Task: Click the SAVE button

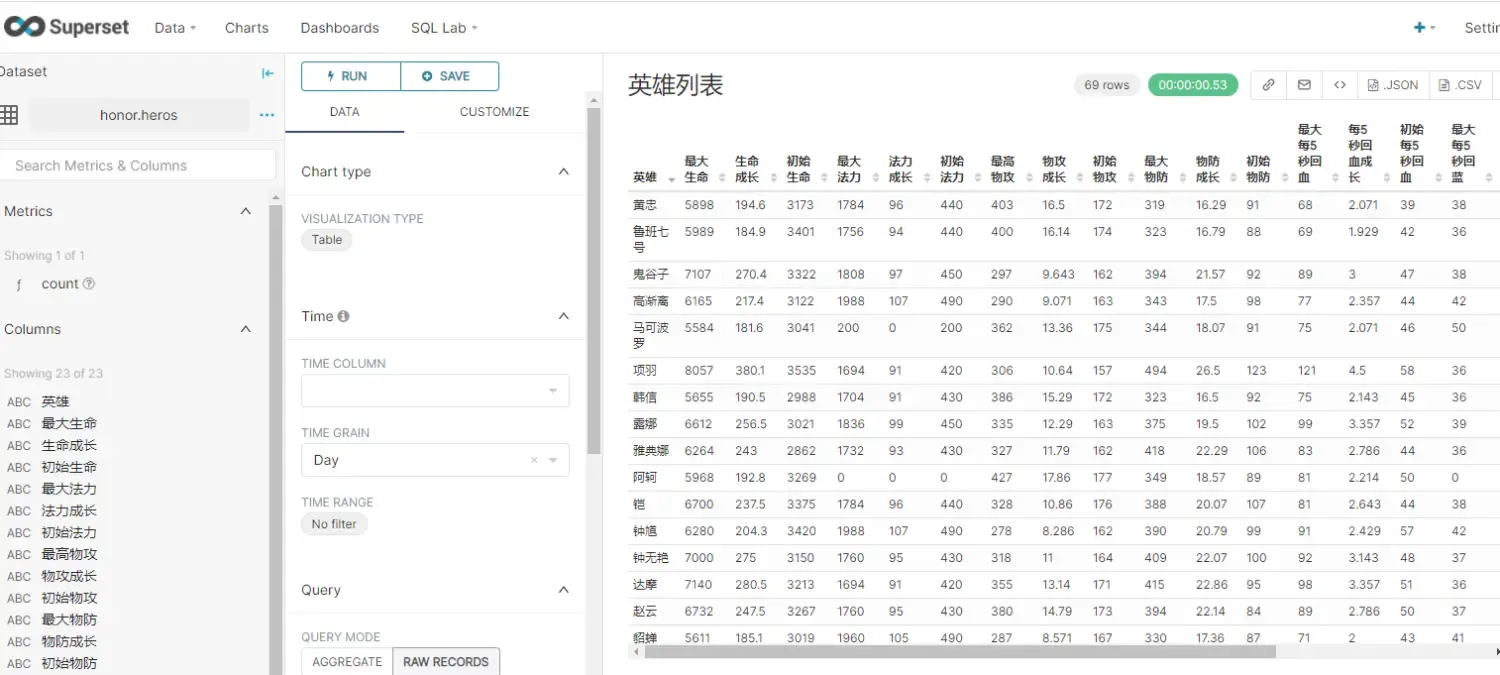Action: tap(449, 75)
